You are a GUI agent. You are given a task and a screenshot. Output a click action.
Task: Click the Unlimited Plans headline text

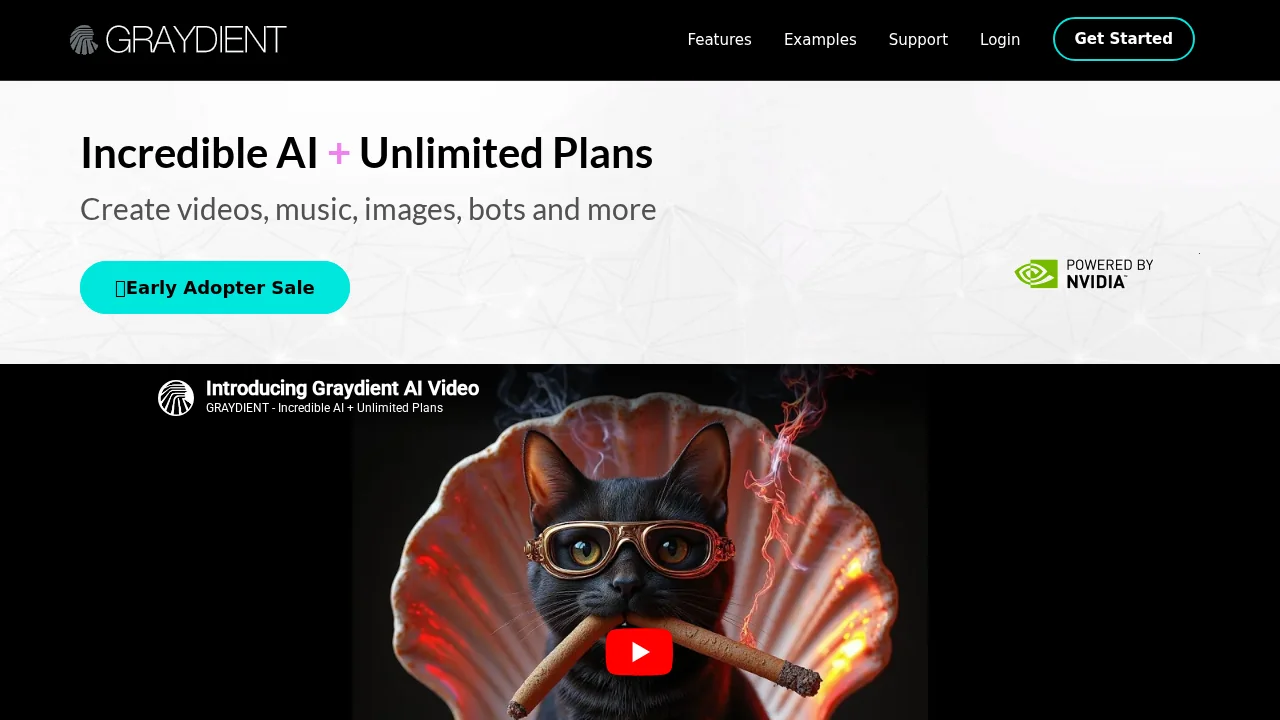click(x=506, y=153)
